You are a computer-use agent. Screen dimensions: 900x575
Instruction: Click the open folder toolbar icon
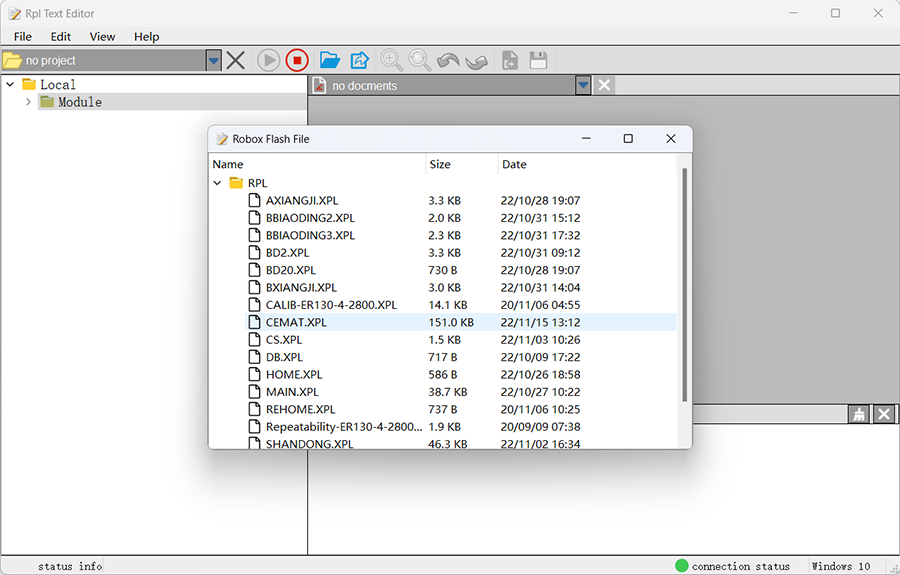[329, 60]
